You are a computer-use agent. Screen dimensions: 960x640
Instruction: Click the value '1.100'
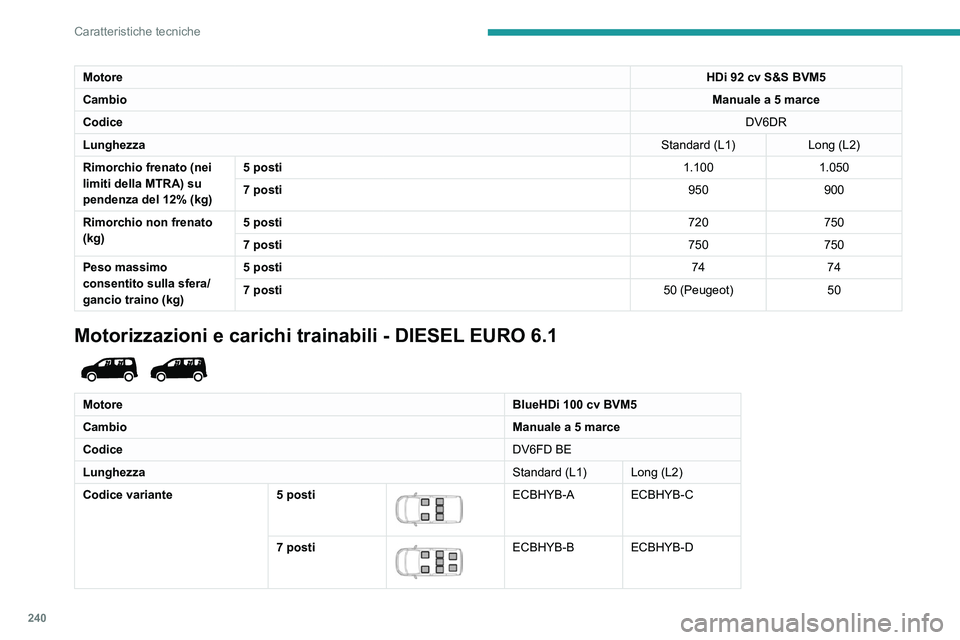click(x=698, y=167)
